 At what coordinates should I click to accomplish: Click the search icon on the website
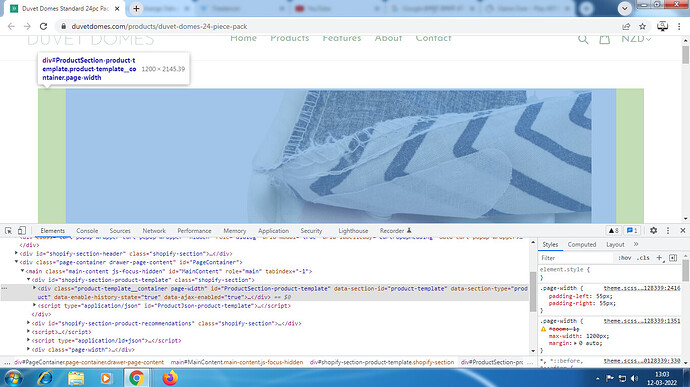coord(583,39)
